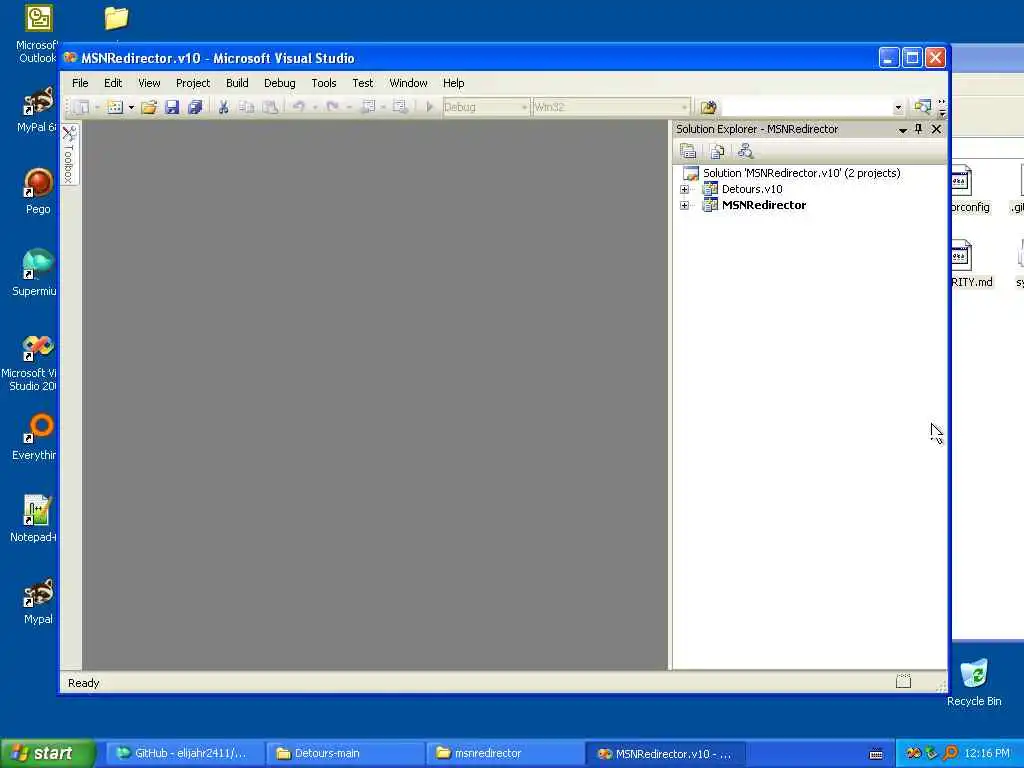The image size is (1024, 768).
Task: Click the Pego desktop icon
Action: pos(38,191)
